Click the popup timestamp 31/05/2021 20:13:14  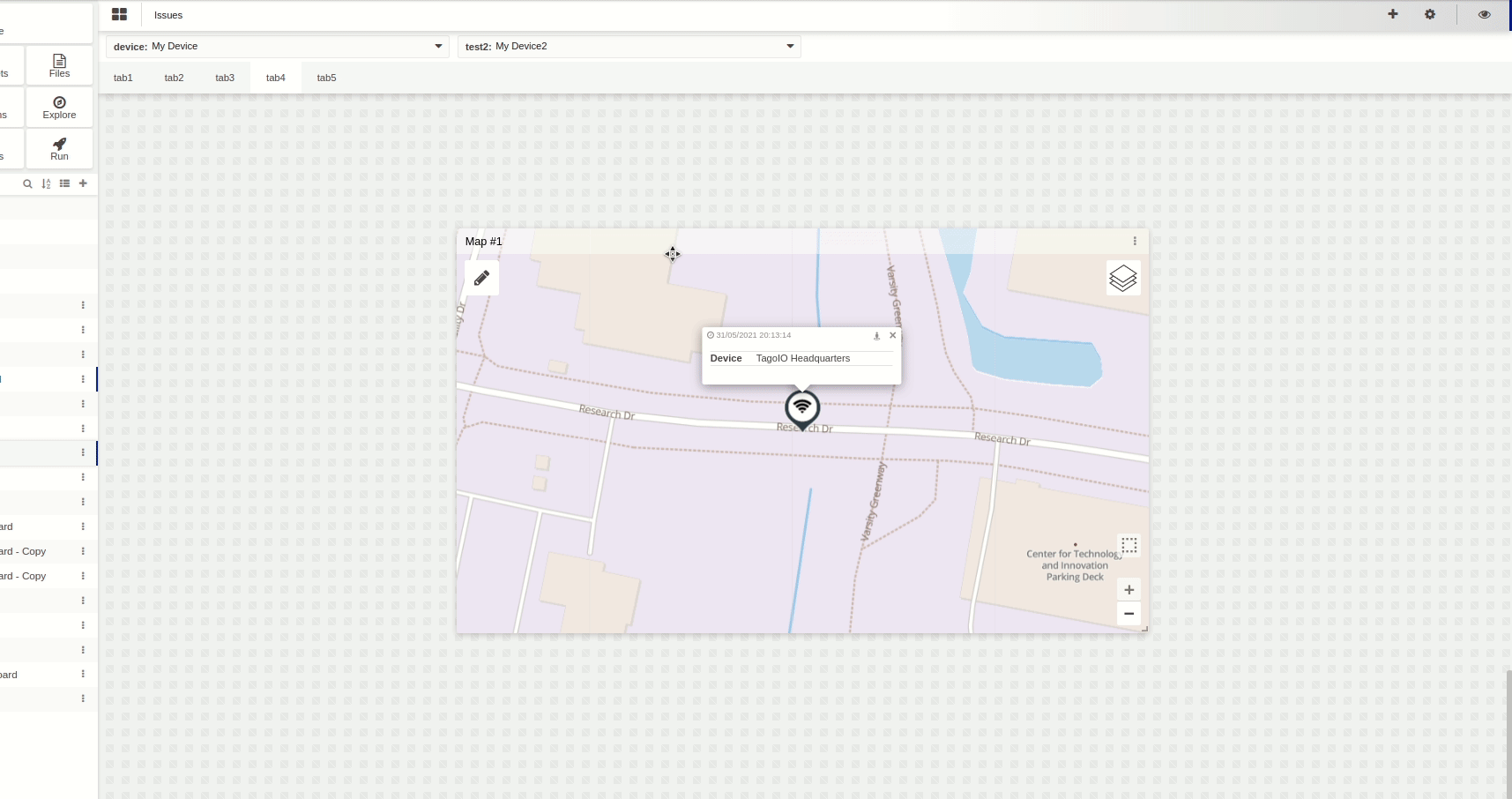tap(754, 335)
